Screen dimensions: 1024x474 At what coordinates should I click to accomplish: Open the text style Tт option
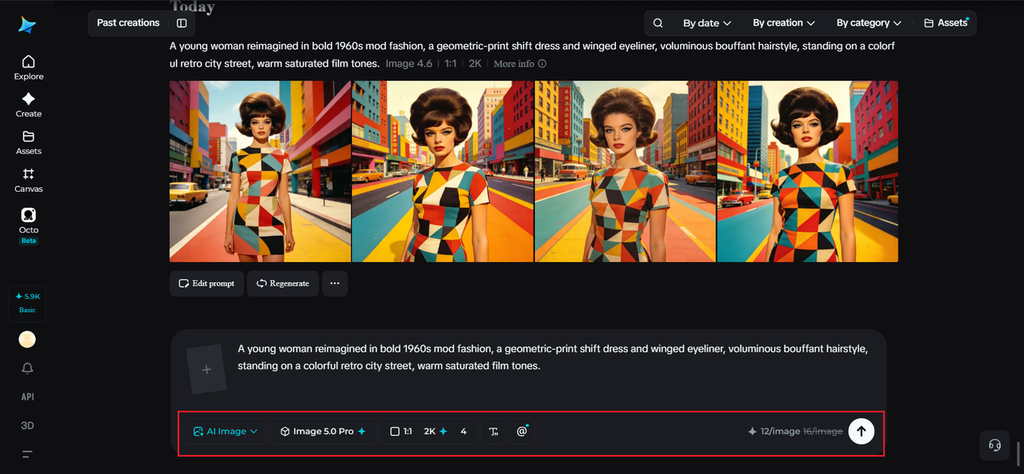493,431
